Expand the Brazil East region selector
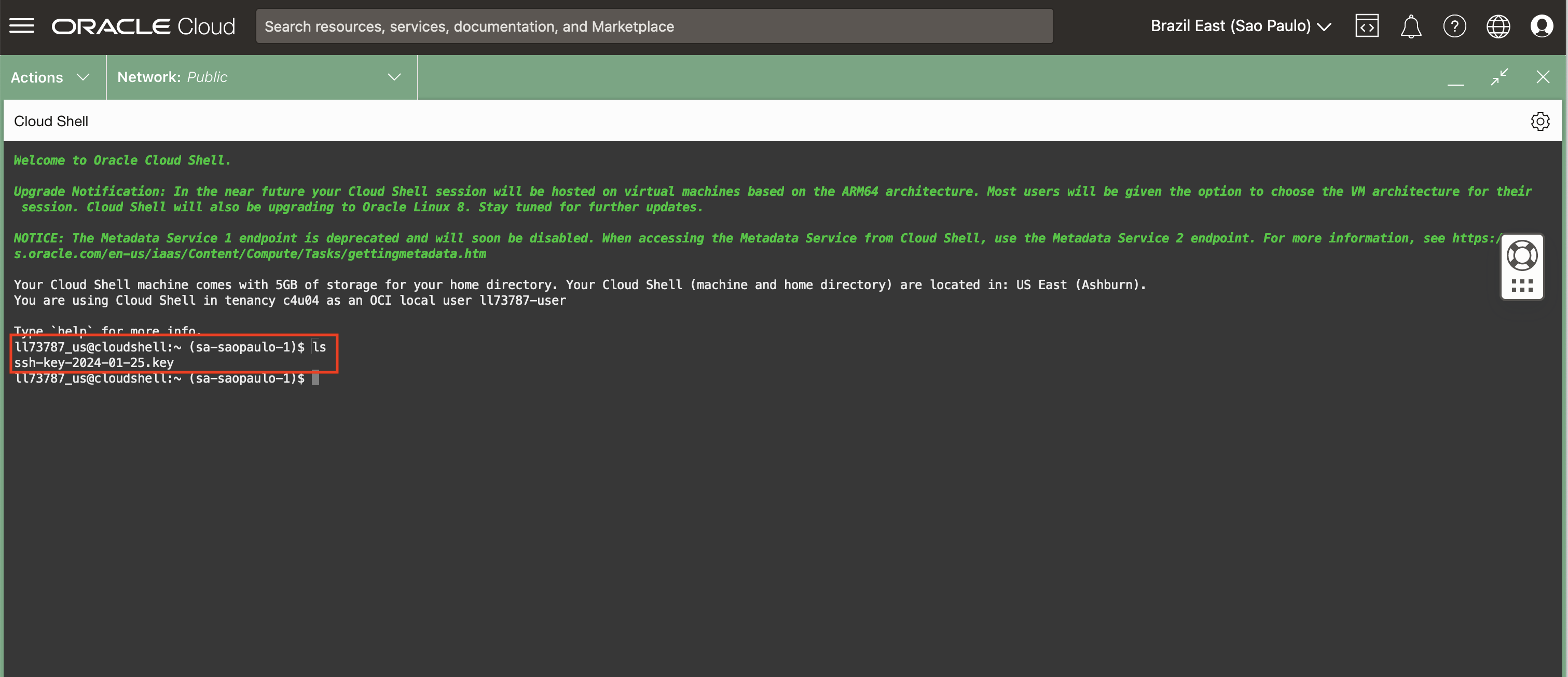1568x677 pixels. [1241, 26]
